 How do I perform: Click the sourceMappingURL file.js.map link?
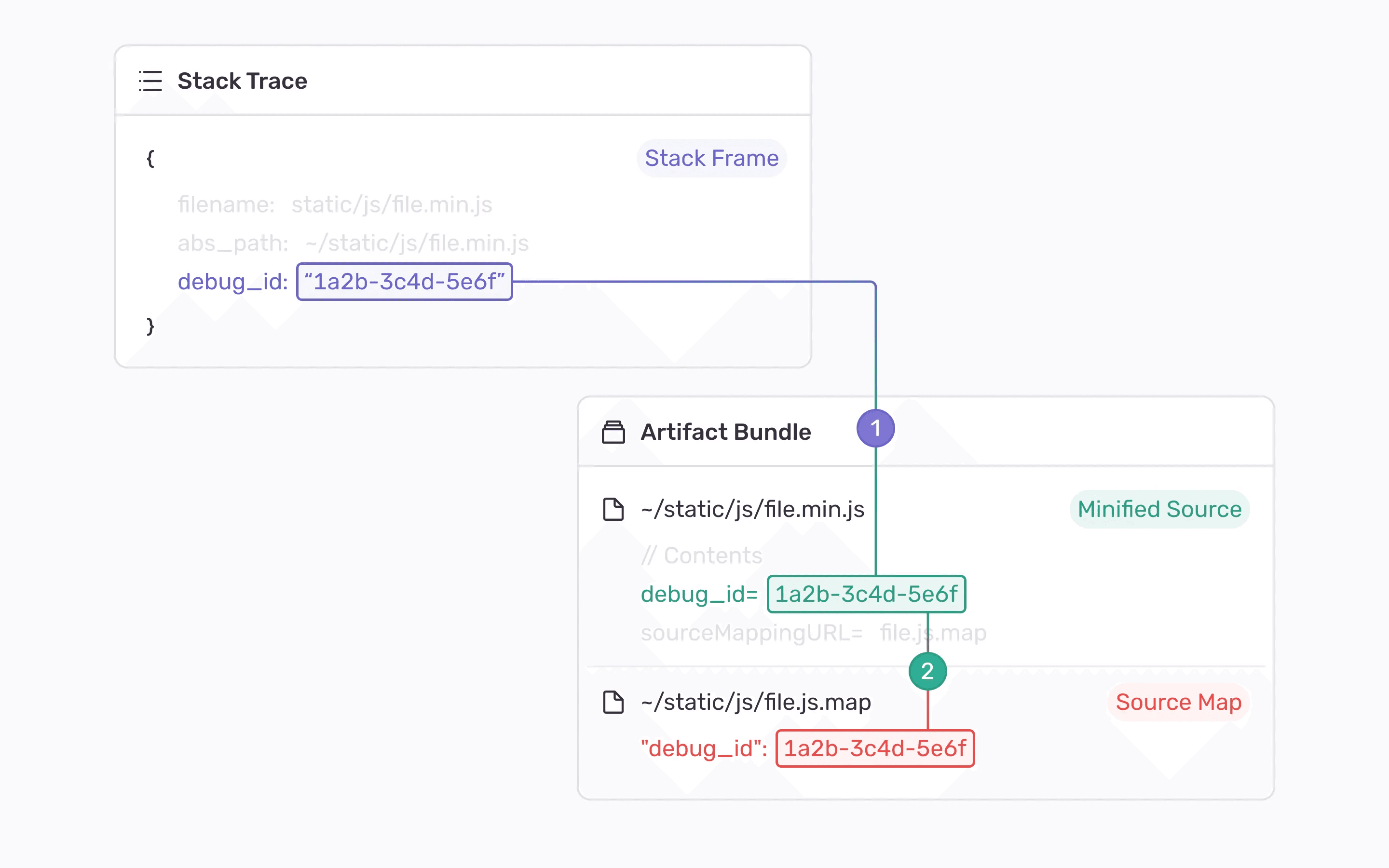[x=932, y=633]
